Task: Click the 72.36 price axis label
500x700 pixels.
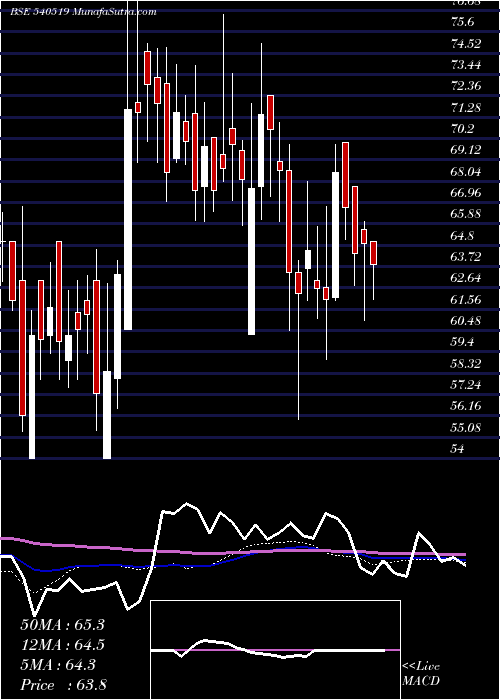Action: pos(466,86)
